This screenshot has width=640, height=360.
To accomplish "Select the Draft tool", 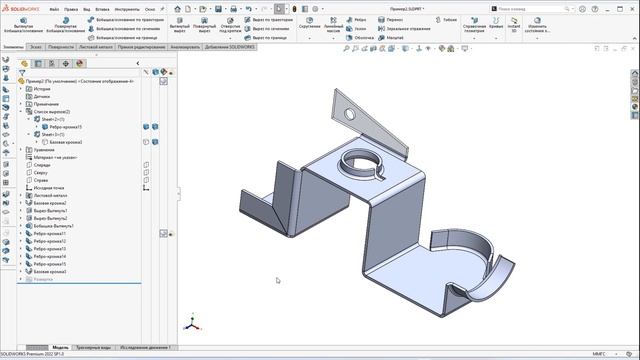I will [x=356, y=29].
